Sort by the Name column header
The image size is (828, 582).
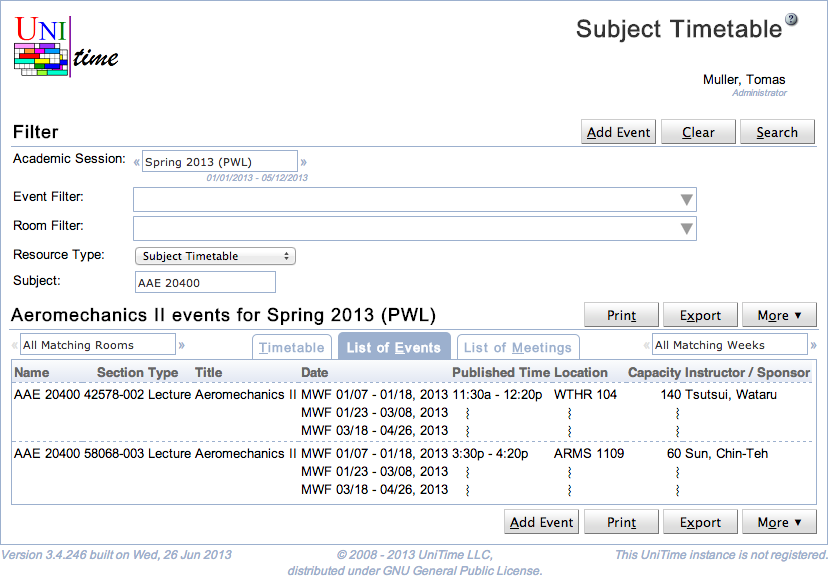(x=32, y=372)
